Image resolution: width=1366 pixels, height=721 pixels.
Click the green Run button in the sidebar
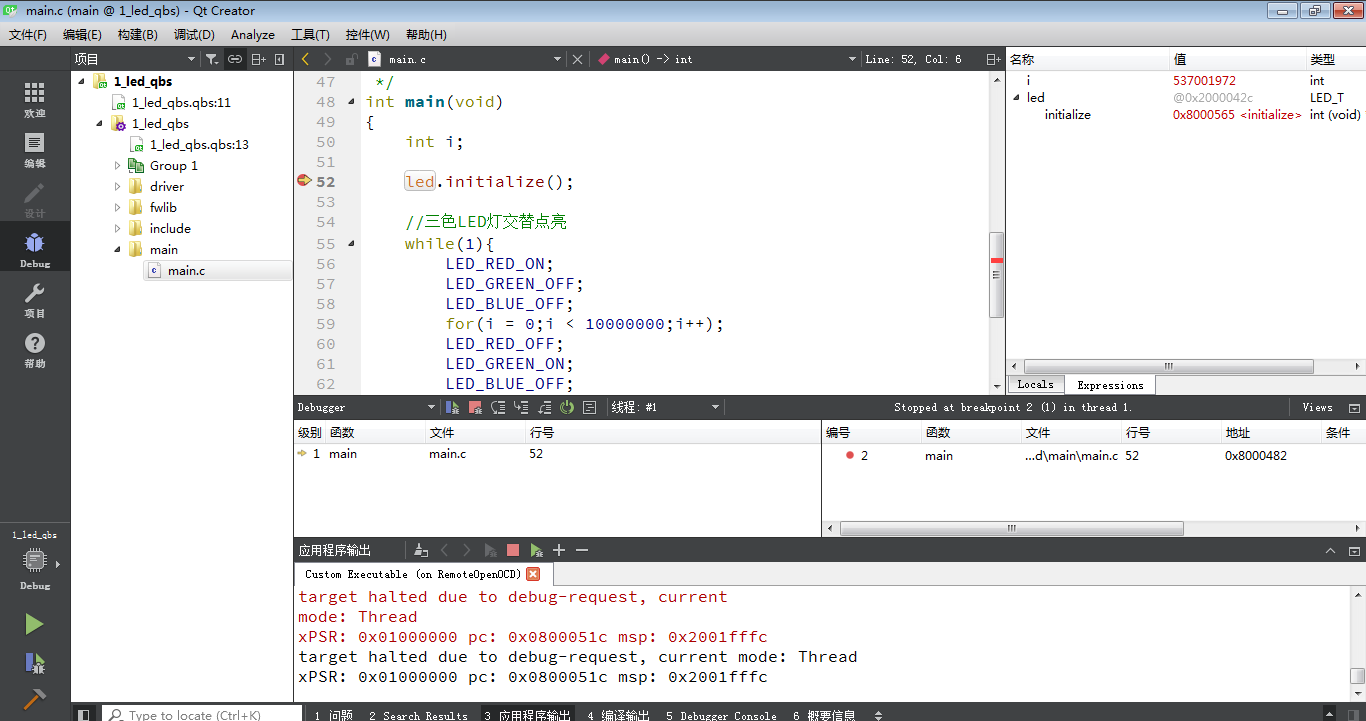[x=33, y=624]
